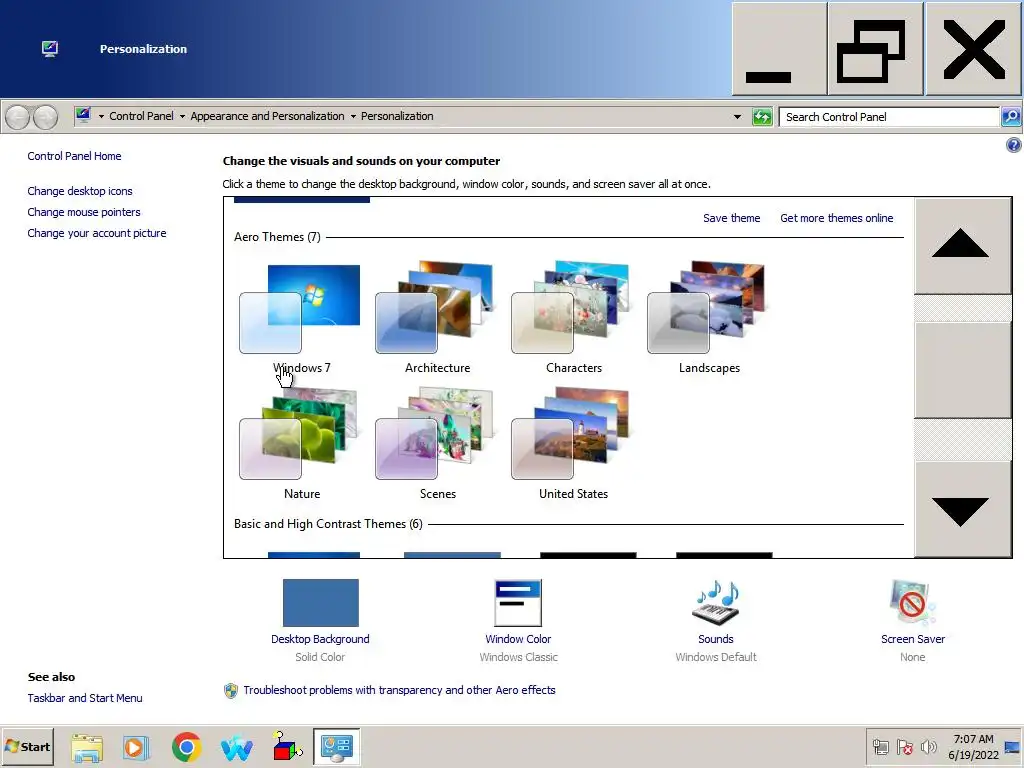Click Appearance and Personalization breadcrumb

[267, 116]
